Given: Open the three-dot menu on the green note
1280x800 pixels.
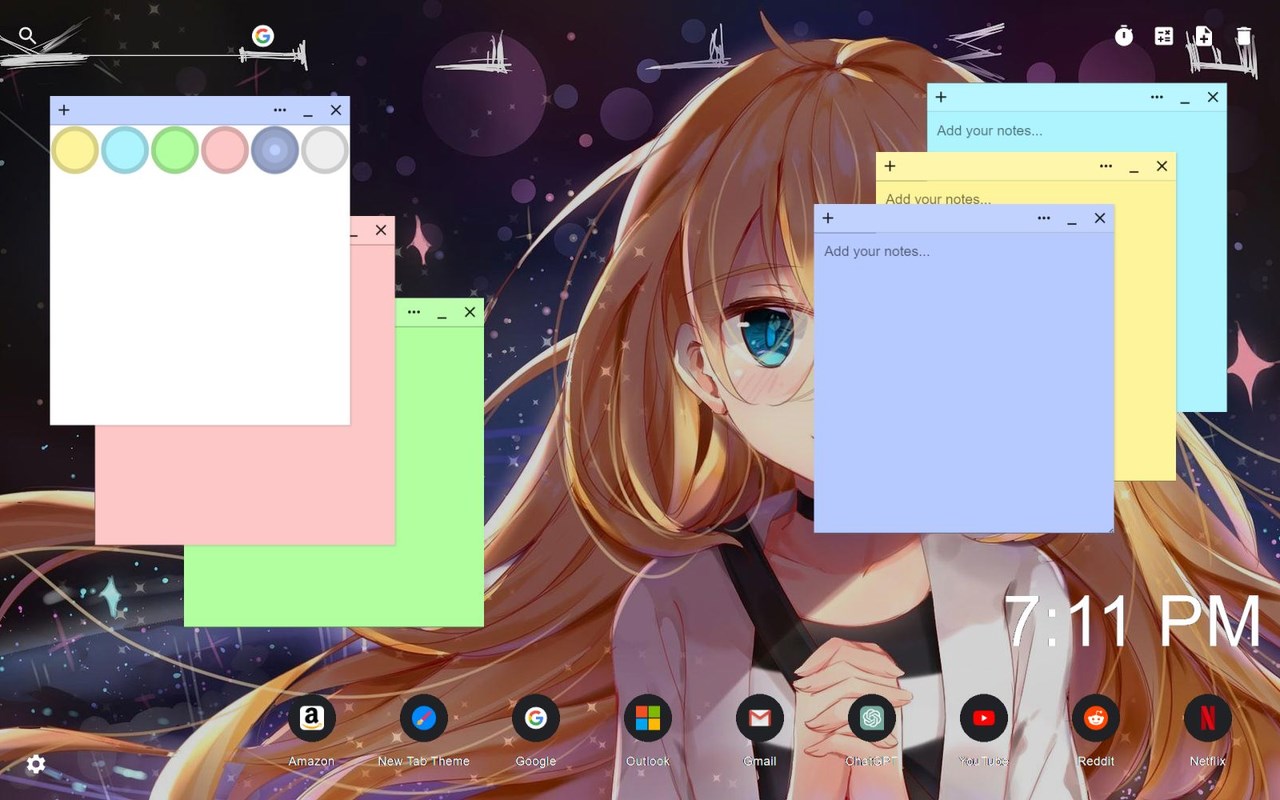Looking at the screenshot, I should click(414, 312).
